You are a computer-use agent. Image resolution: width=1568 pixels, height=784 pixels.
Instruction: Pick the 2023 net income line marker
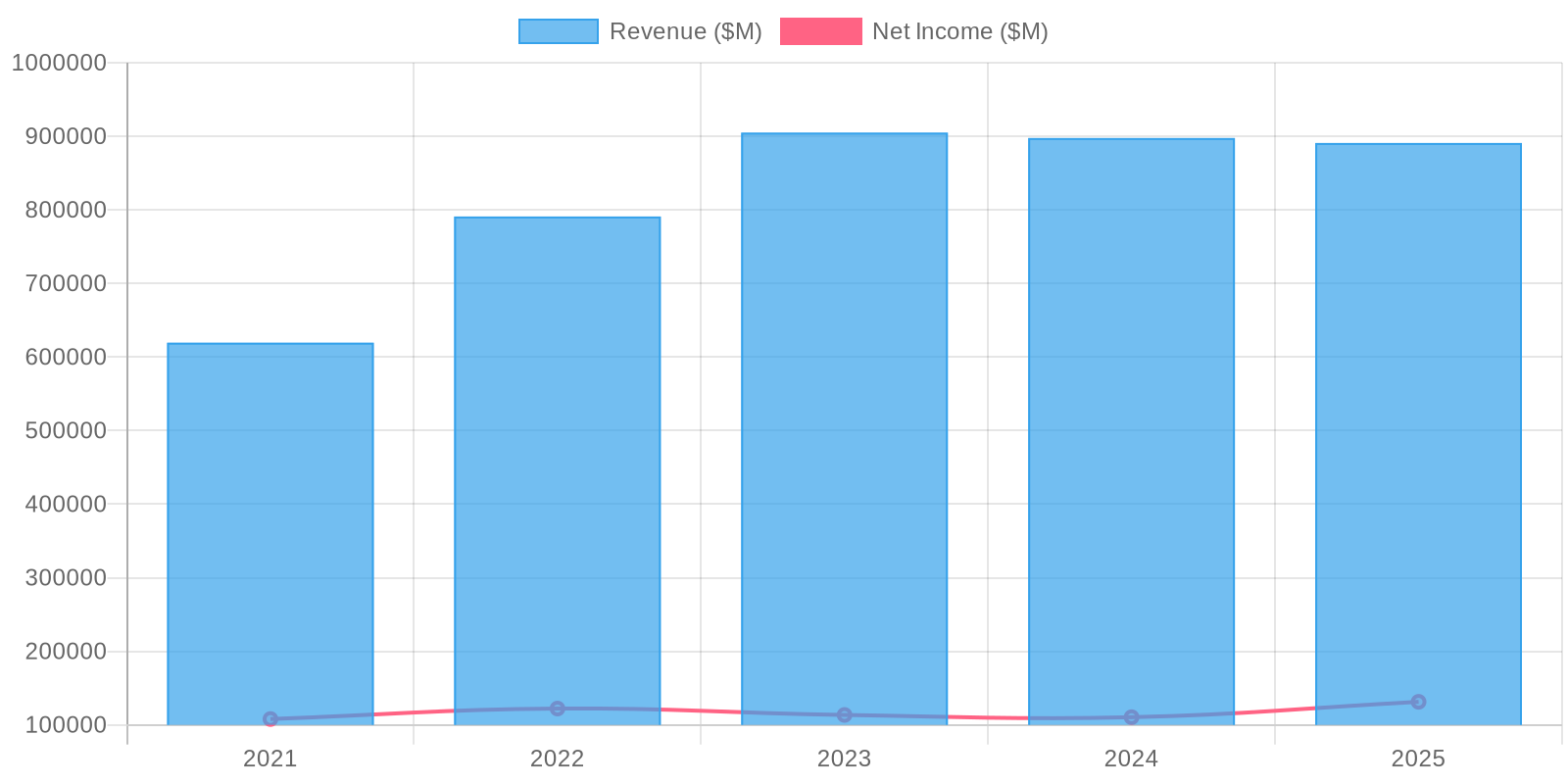tap(844, 715)
